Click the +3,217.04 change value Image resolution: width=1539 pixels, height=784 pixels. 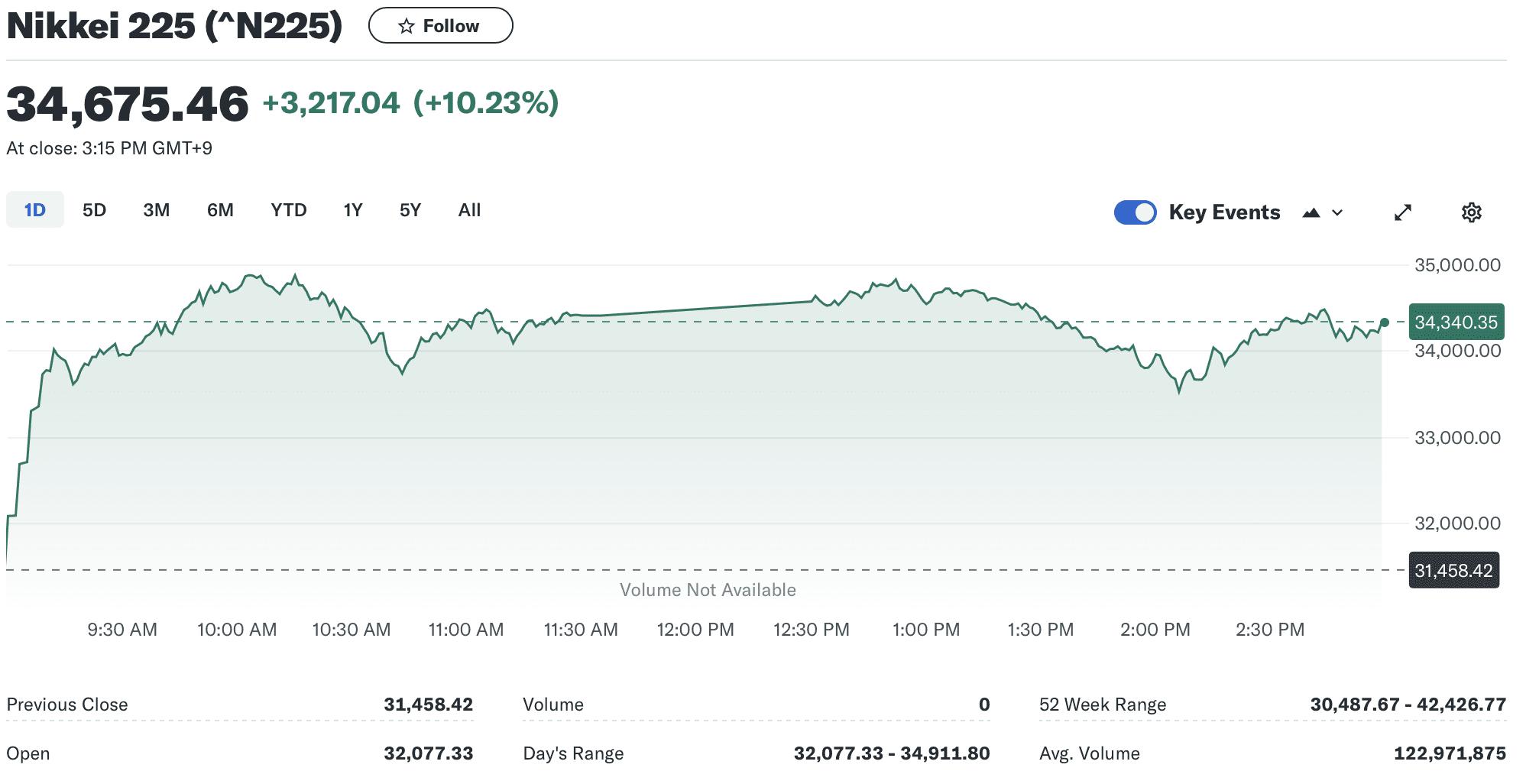click(331, 102)
